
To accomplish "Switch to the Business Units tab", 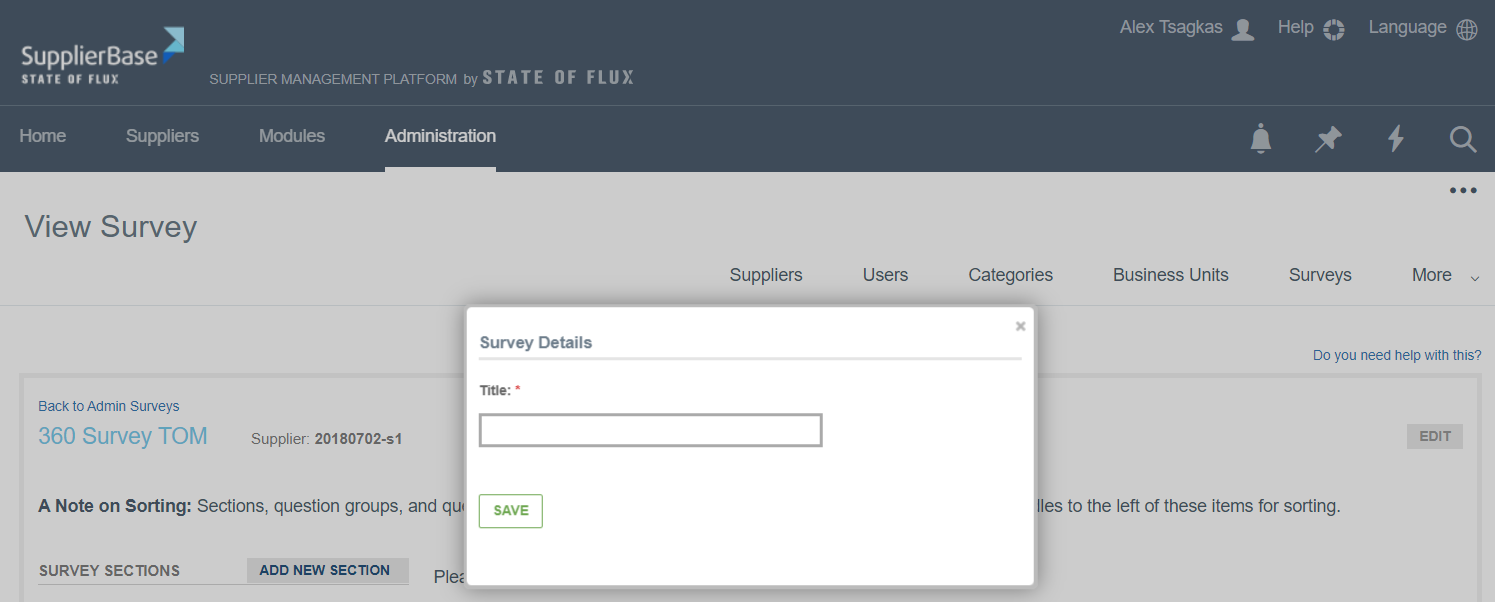I will click(1170, 275).
